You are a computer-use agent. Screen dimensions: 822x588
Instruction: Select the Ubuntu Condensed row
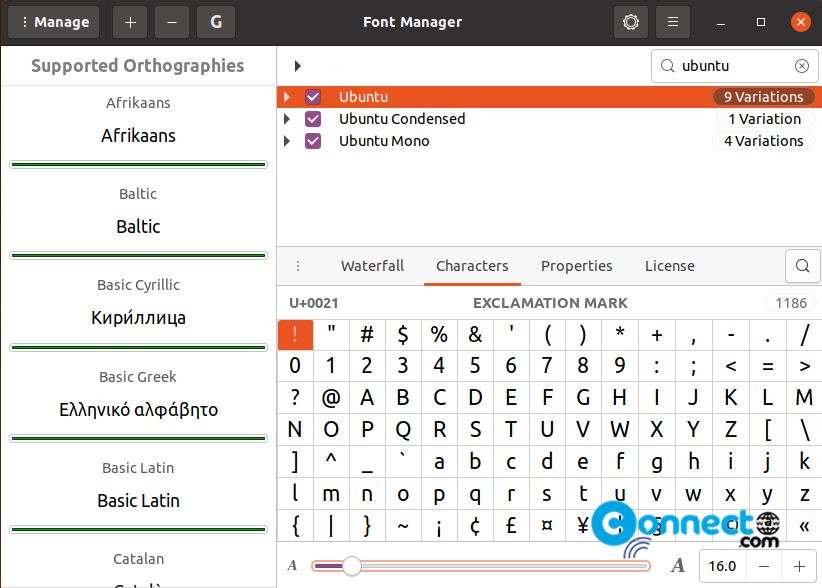pos(549,119)
